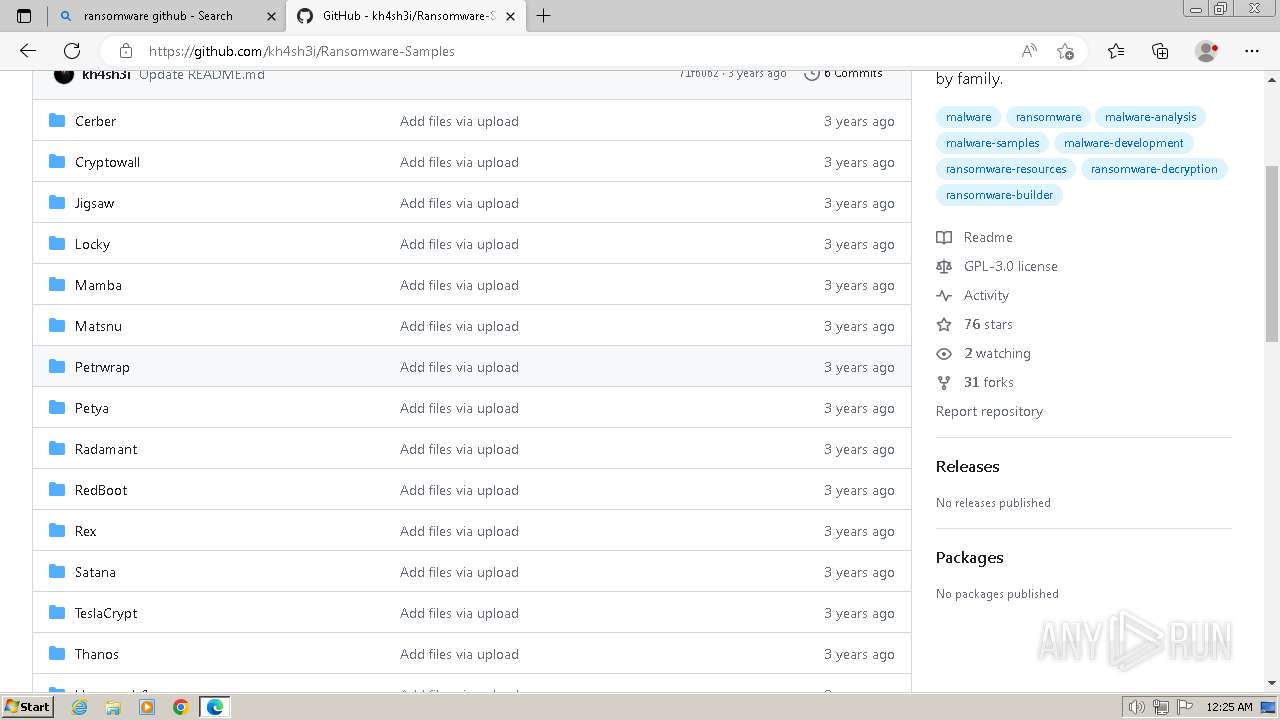Click Report repository link
Image resolution: width=1280 pixels, height=720 pixels.
(x=989, y=411)
